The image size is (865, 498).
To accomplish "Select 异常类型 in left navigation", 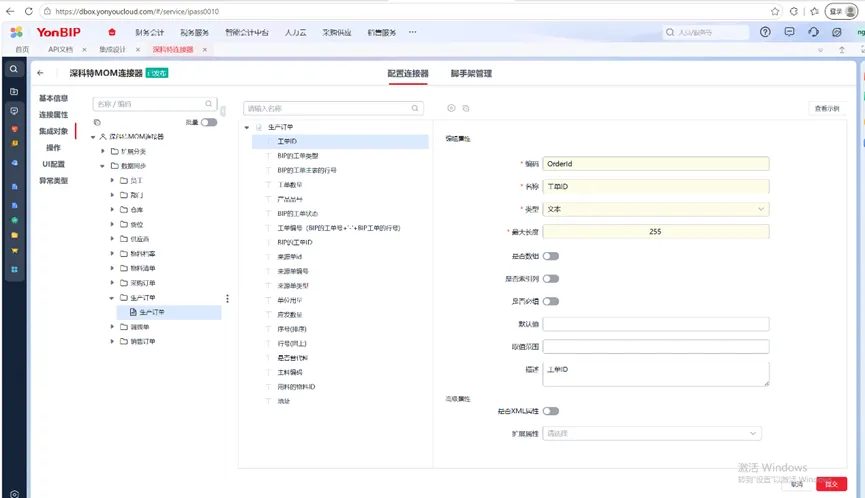I will tap(54, 181).
